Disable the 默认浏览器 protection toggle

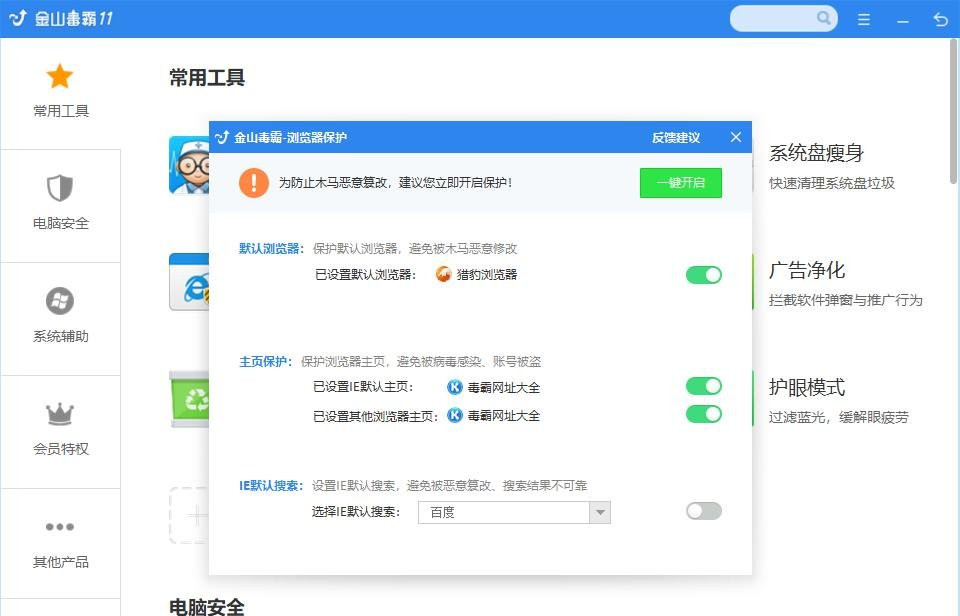(703, 274)
